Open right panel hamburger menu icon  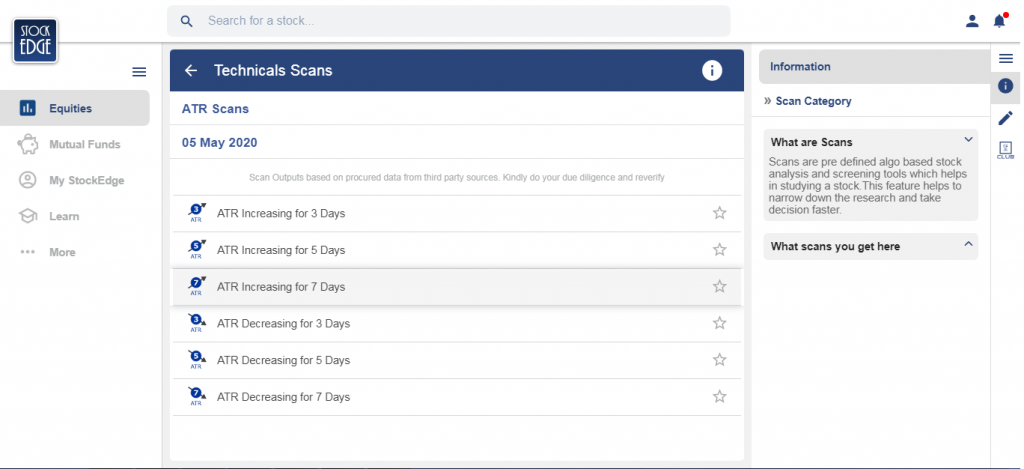tap(1006, 59)
